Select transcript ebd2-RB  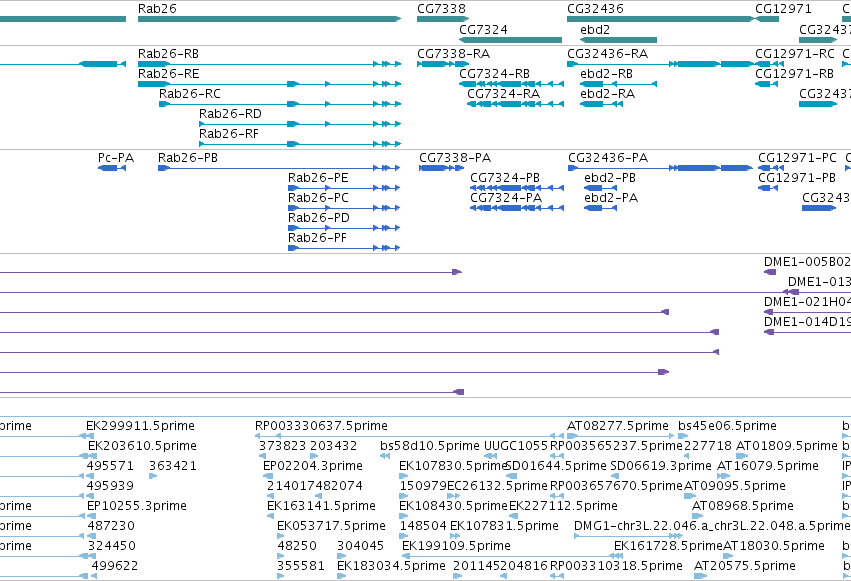coord(618,84)
